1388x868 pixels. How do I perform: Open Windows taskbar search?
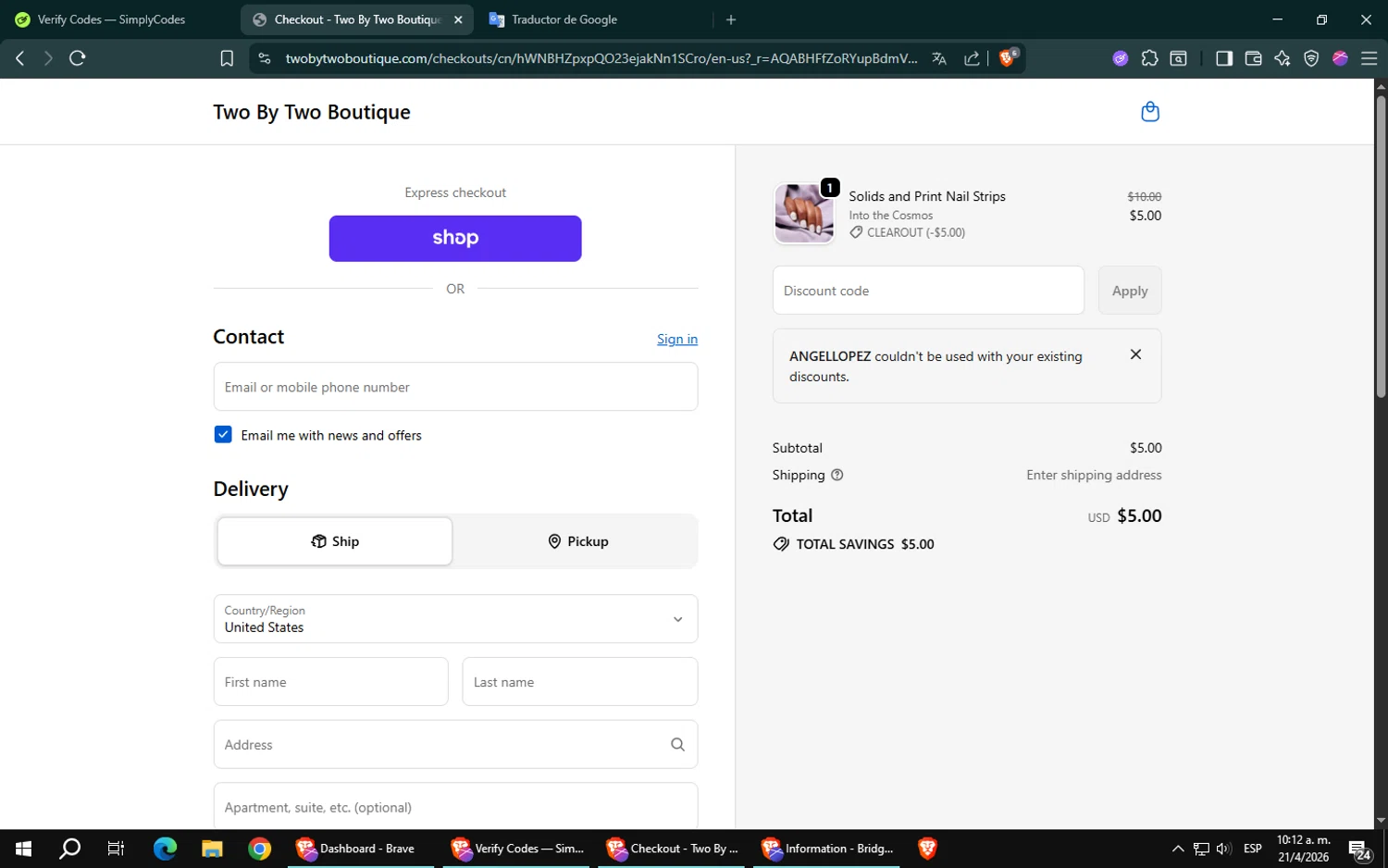tap(69, 849)
